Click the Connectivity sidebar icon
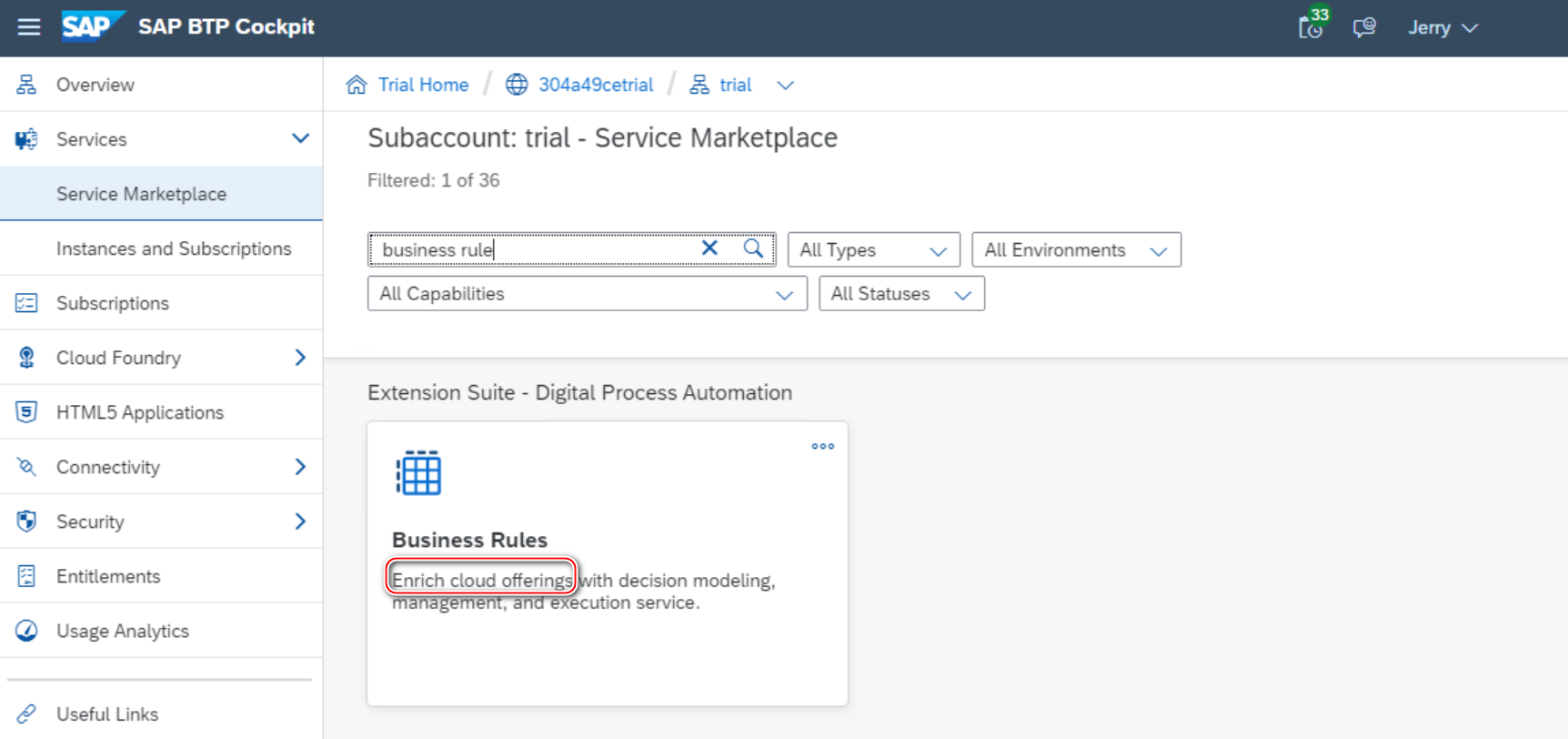The width and height of the screenshot is (1568, 739). click(x=26, y=467)
